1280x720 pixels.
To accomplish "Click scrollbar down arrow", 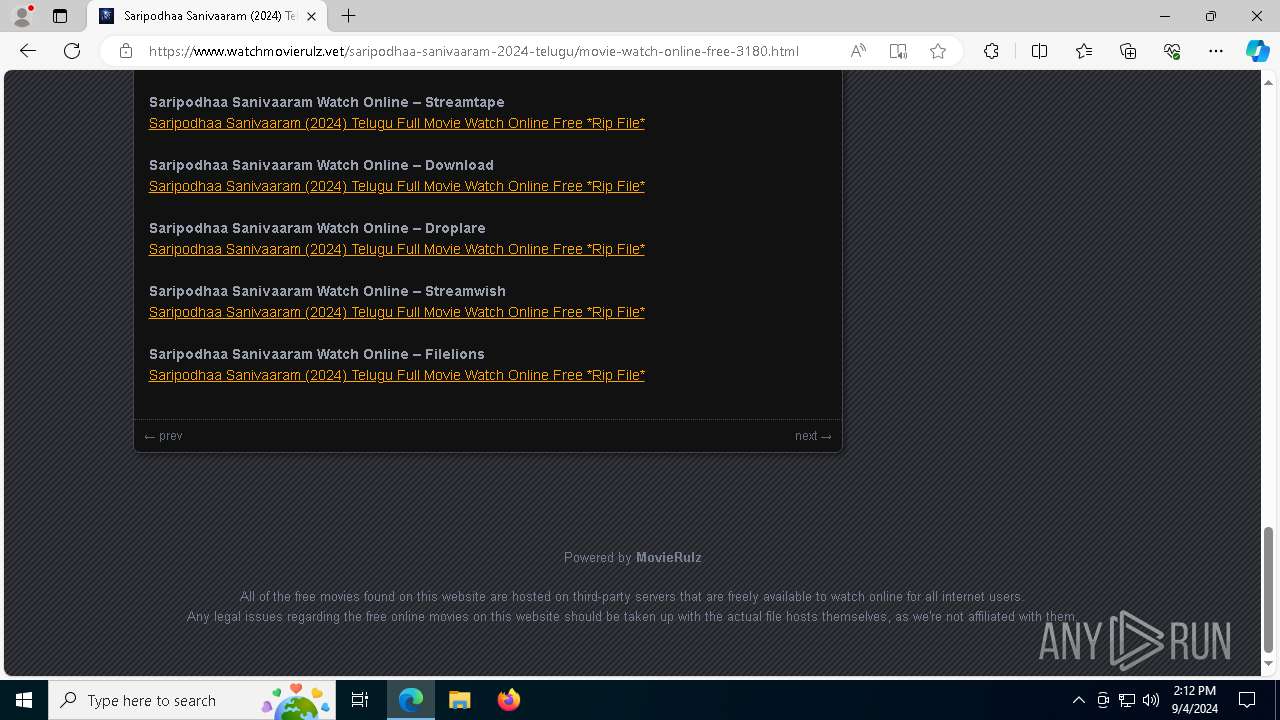I will (x=1269, y=664).
